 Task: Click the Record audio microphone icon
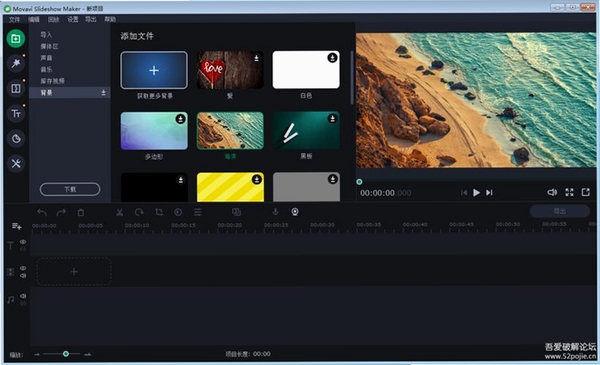[x=275, y=212]
